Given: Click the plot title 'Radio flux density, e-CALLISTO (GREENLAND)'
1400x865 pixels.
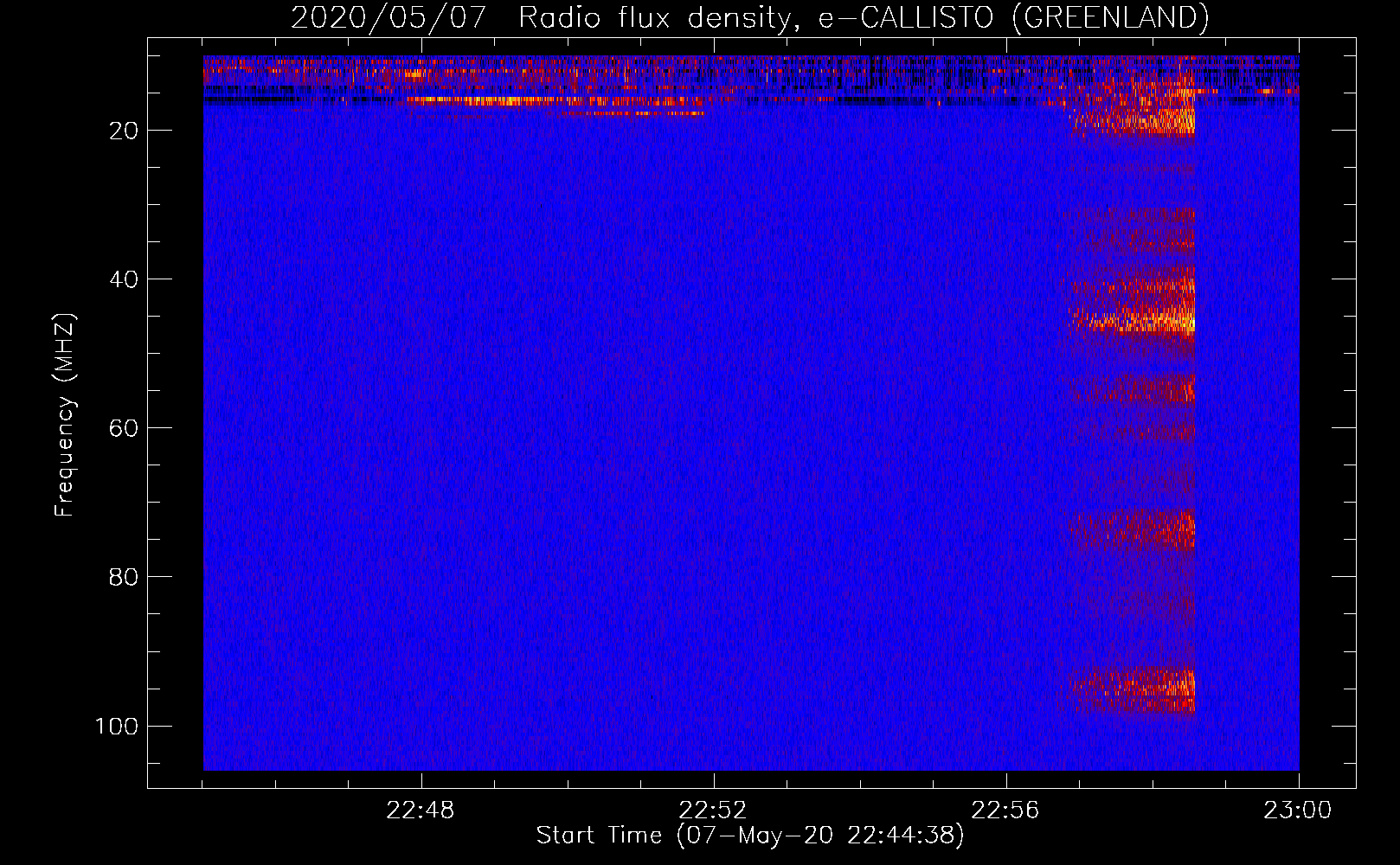Looking at the screenshot, I should [863, 17].
